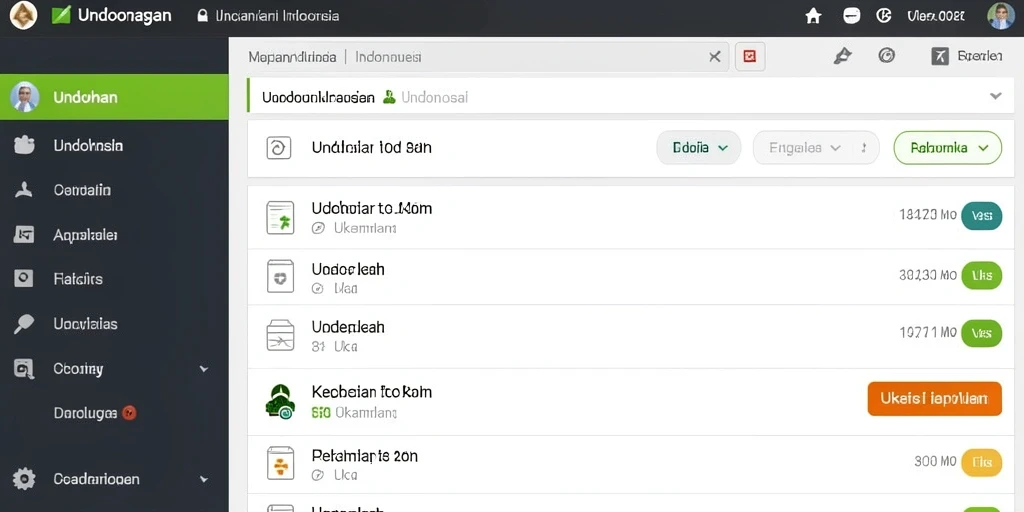This screenshot has height=512, width=1024.
Task: Open the user avatar in top-right corner
Action: (1000, 16)
